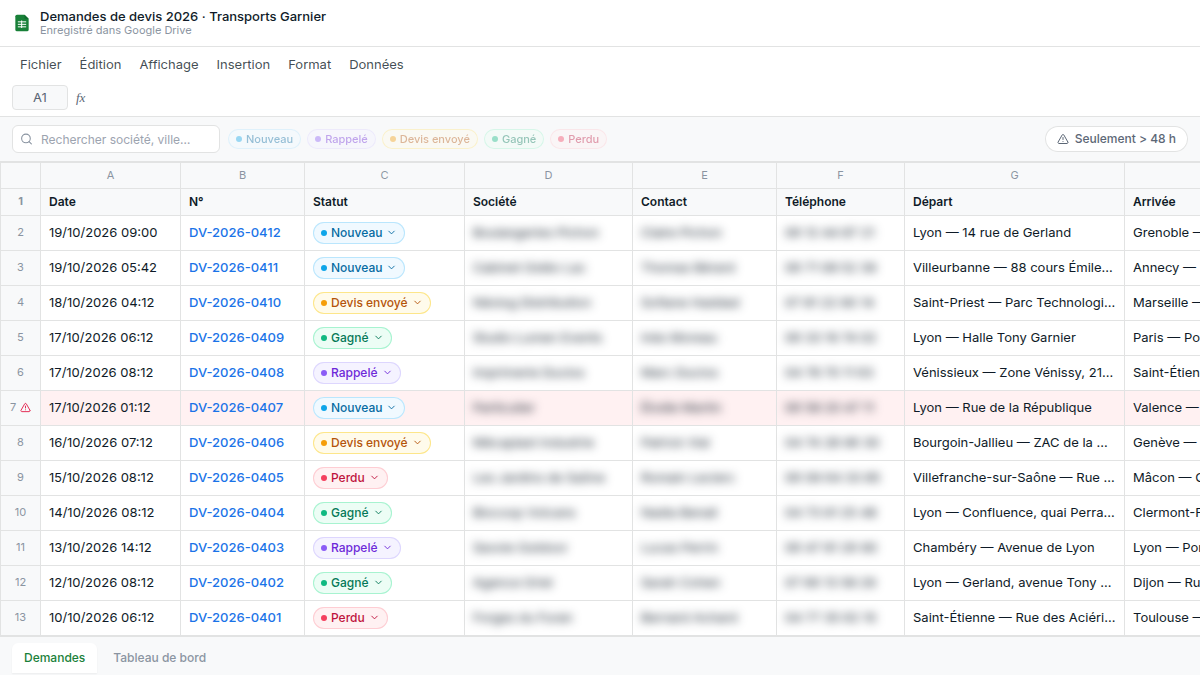Click cell Chambéry — Avenue de Lyon
The image size is (1200, 675).
tap(1014, 548)
